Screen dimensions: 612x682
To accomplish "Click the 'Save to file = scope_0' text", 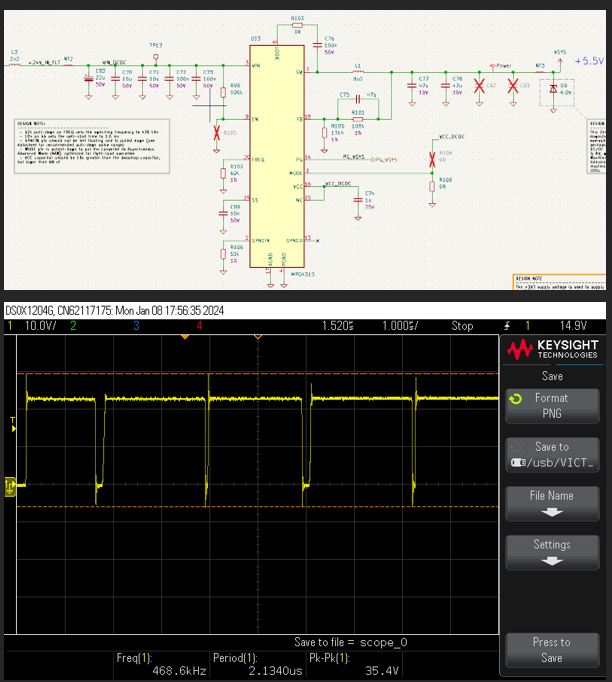I will click(x=351, y=642).
